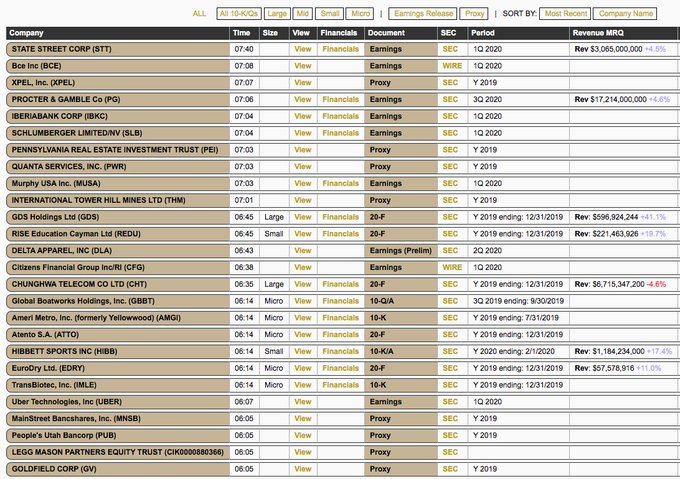View EuroDry Ltd. 20-F filing

303,368
